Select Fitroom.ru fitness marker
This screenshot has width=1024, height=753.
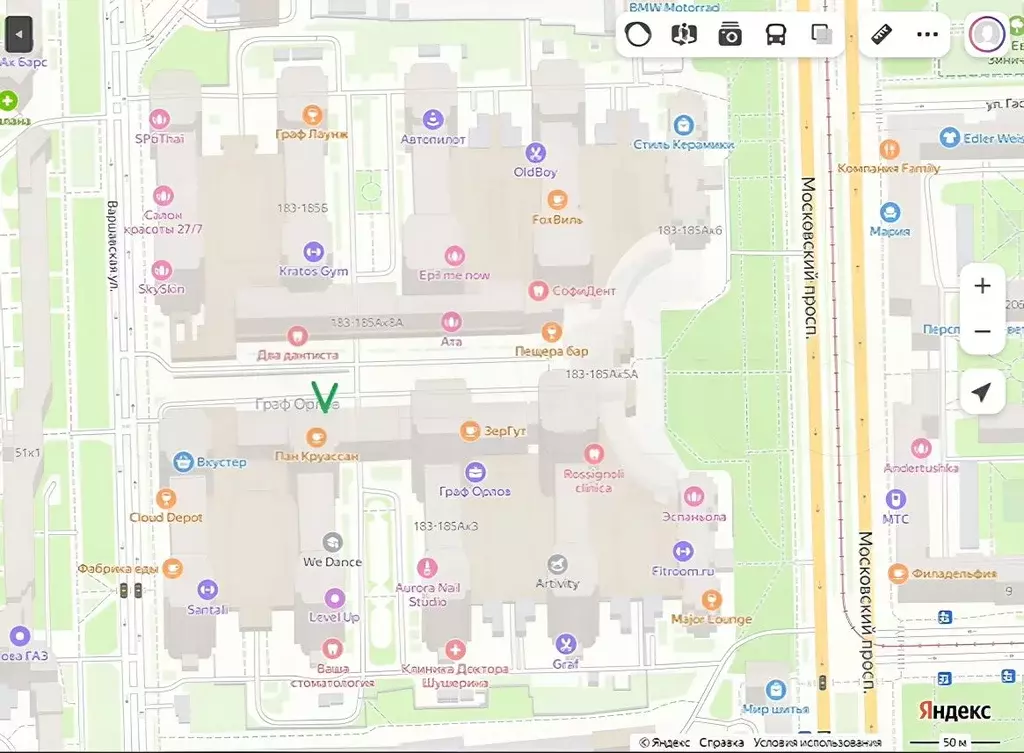[683, 551]
